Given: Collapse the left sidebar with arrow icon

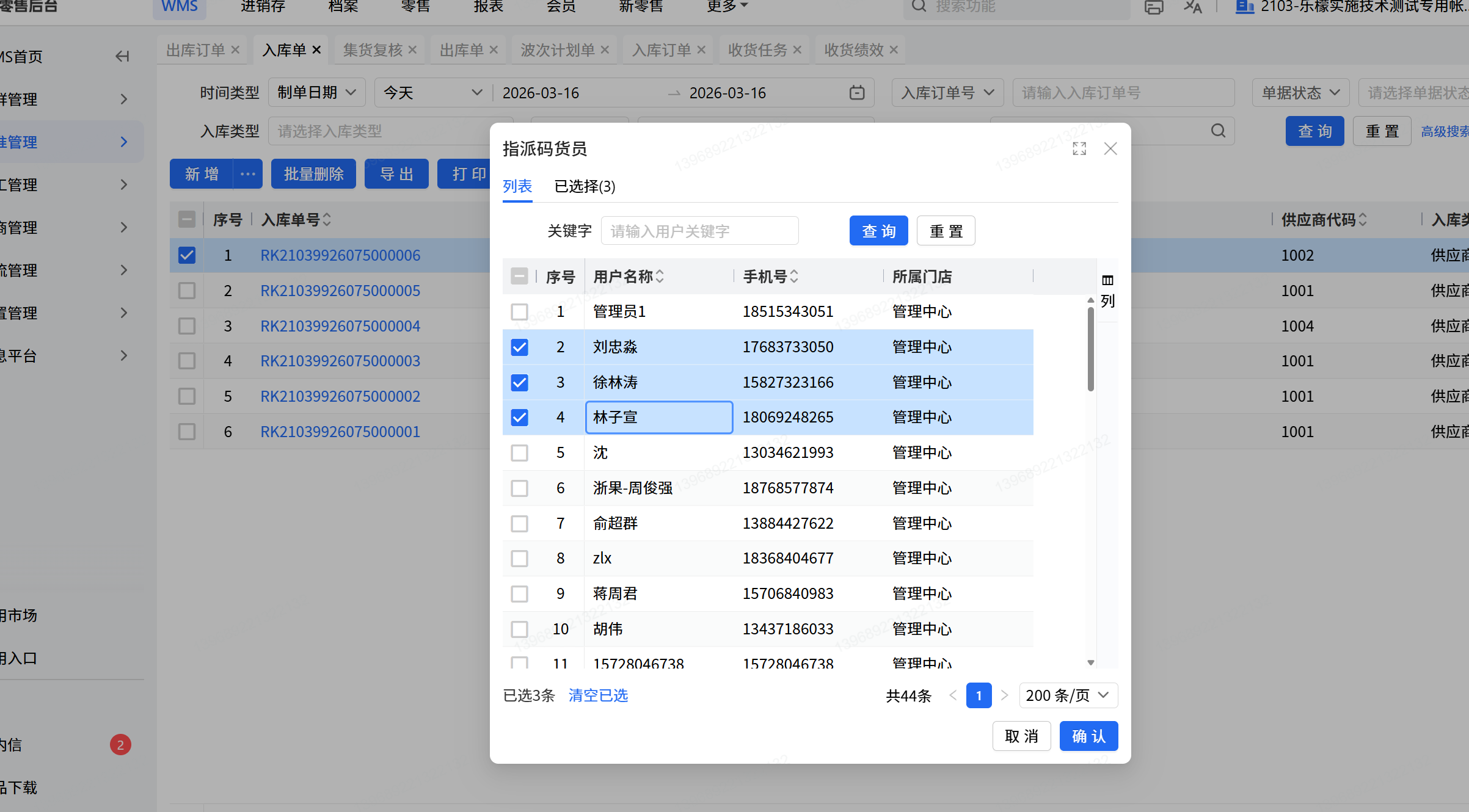Looking at the screenshot, I should pos(122,56).
